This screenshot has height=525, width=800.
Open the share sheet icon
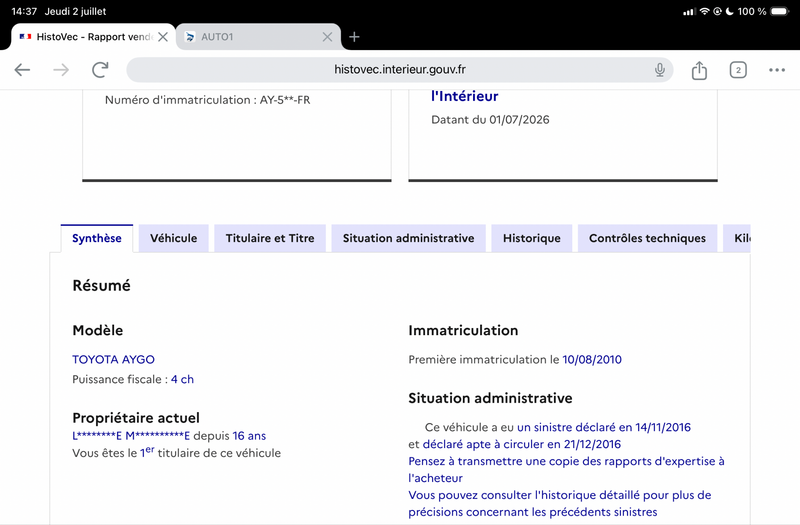pyautogui.click(x=699, y=70)
